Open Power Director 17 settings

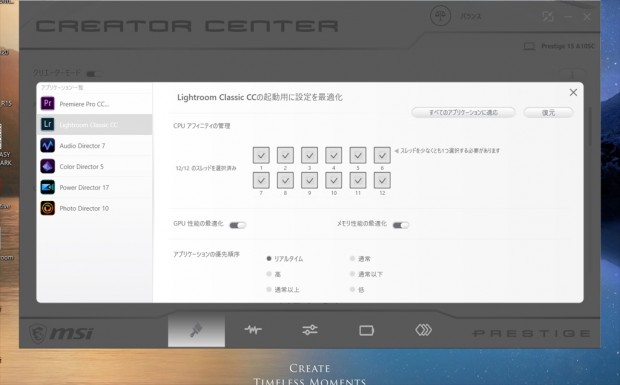pos(94,187)
